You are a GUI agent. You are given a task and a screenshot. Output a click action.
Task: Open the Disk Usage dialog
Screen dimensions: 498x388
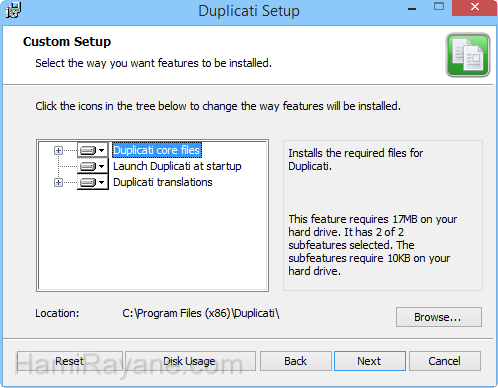(x=190, y=361)
